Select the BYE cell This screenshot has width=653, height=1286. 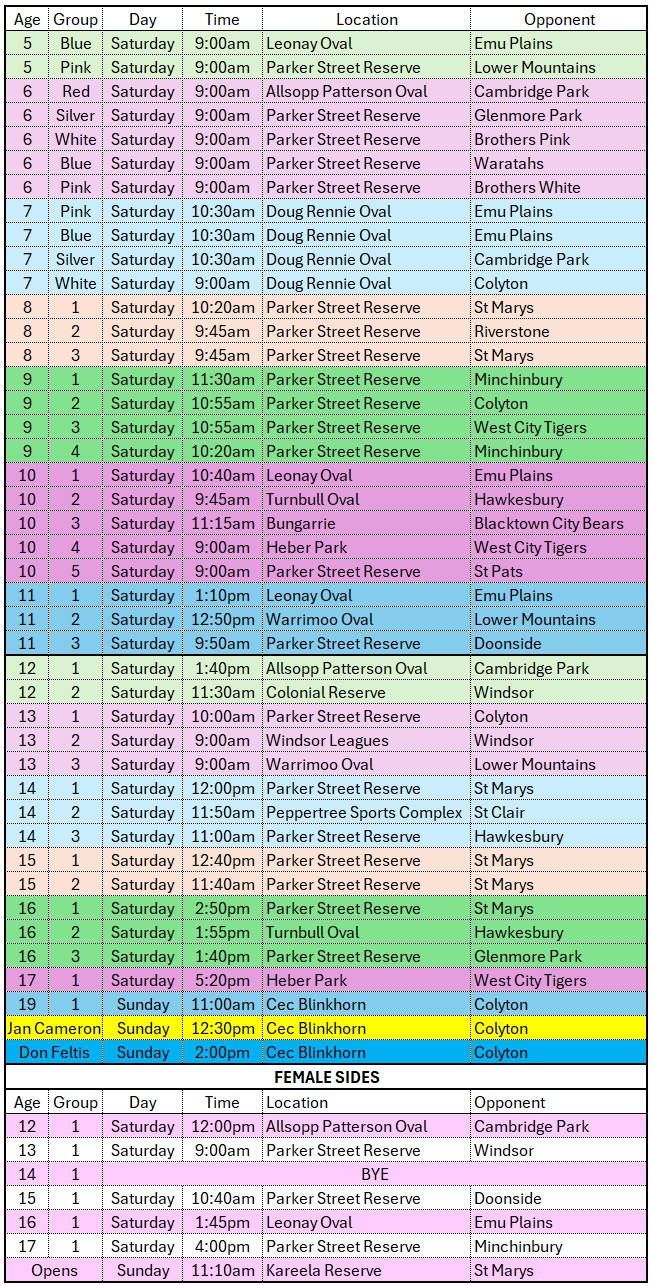point(374,1174)
